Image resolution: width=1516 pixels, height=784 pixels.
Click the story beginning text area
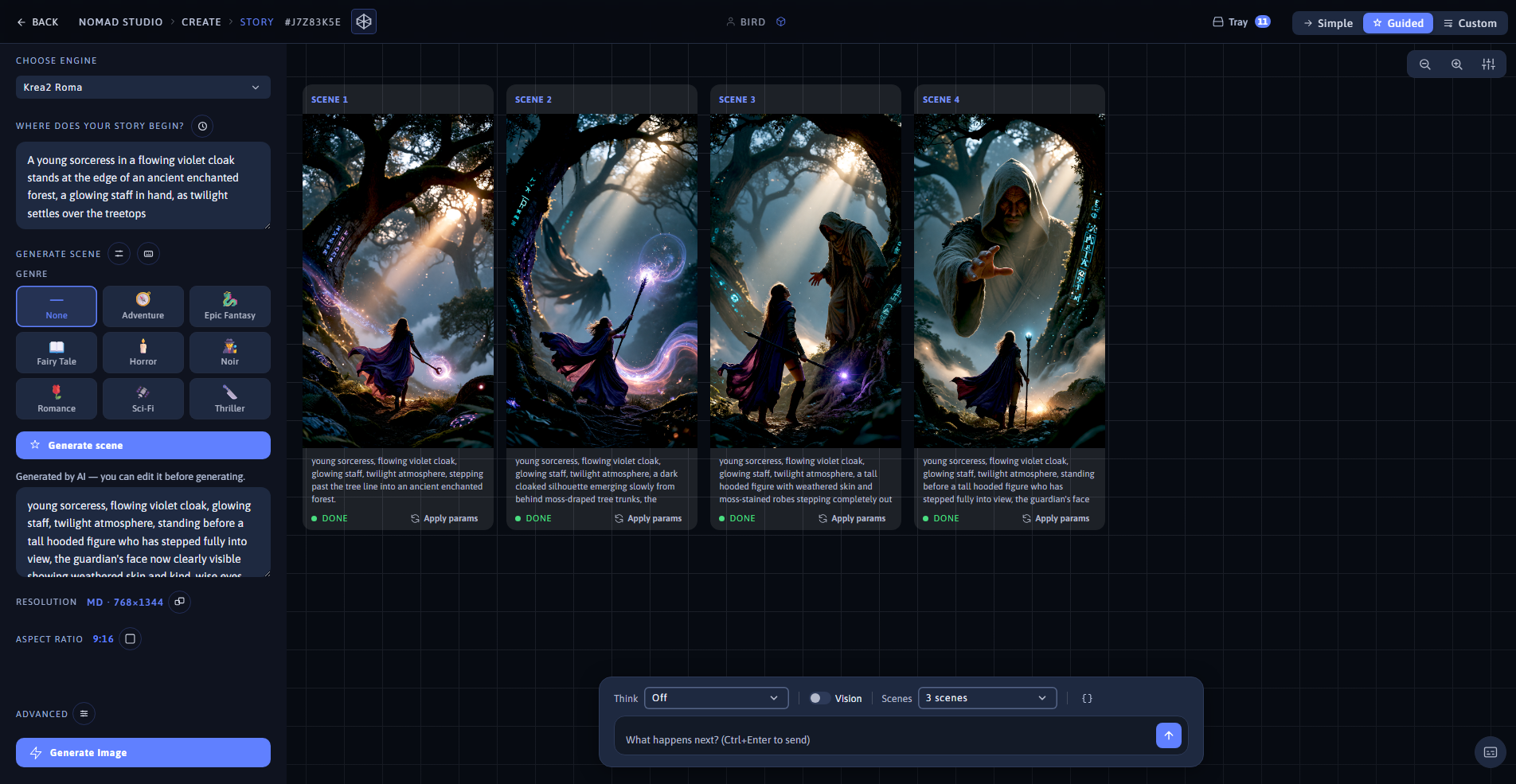[143, 186]
